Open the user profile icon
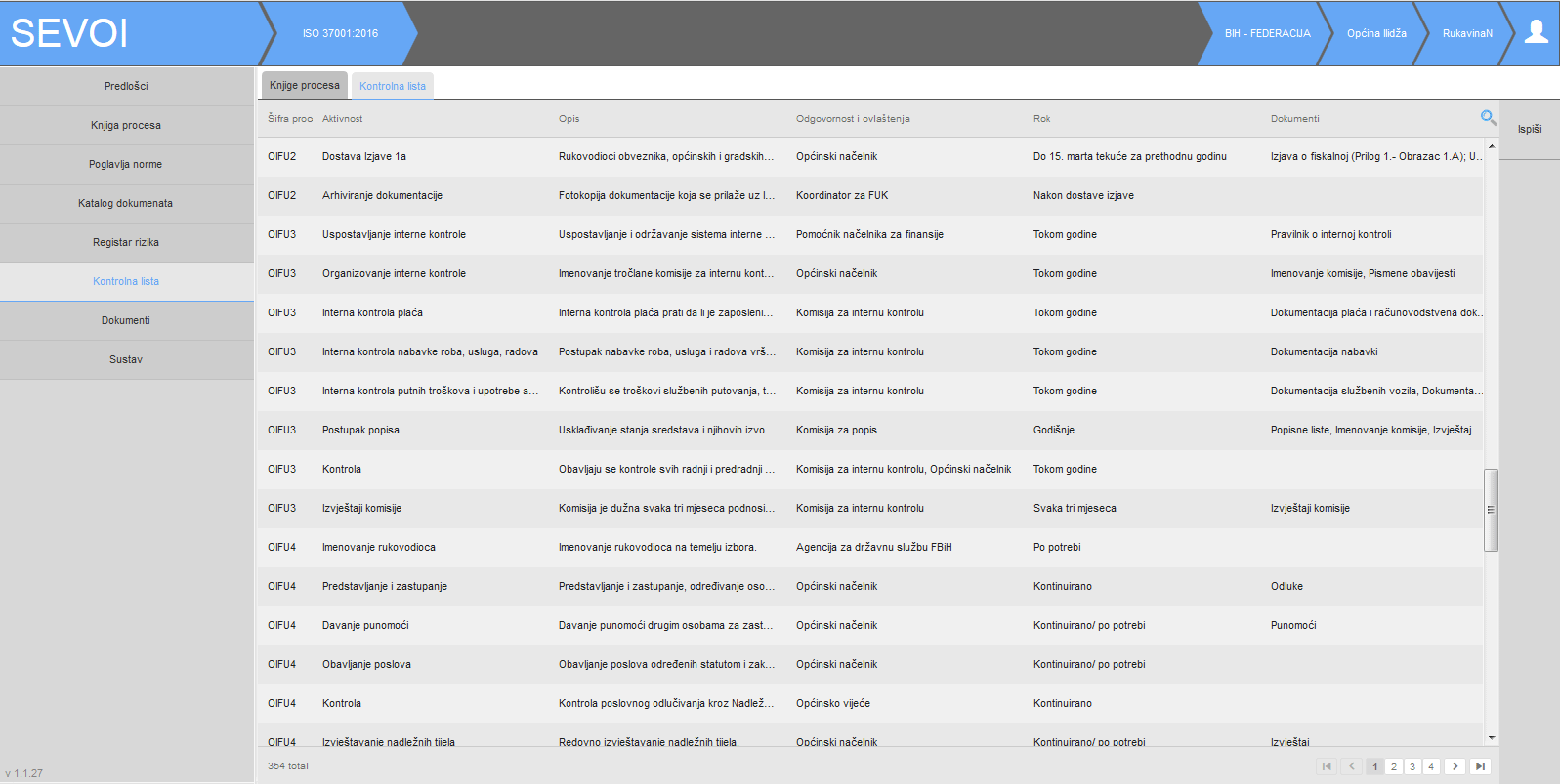The height and width of the screenshot is (784, 1560). click(1536, 32)
